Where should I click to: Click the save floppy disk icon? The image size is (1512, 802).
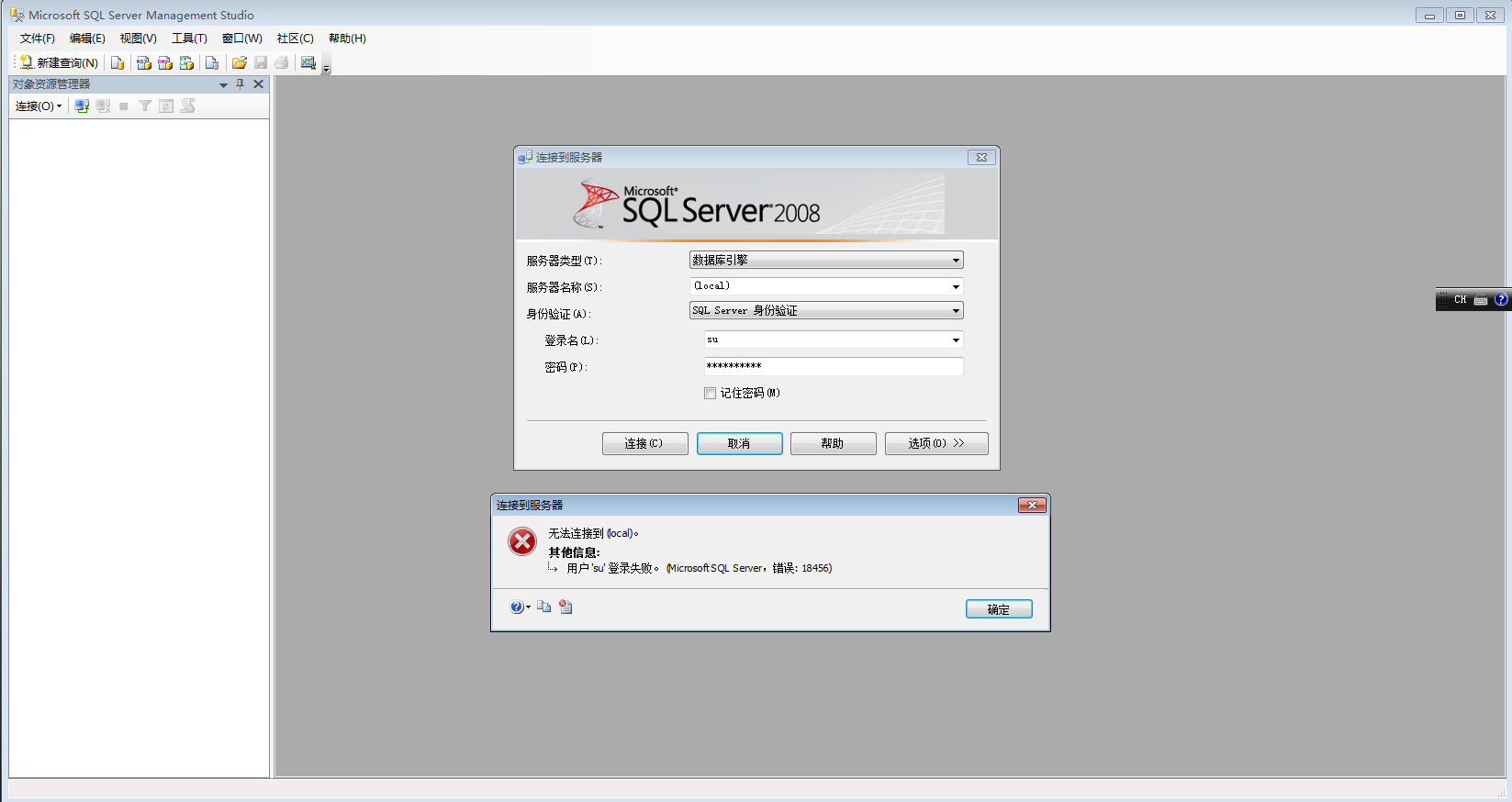pyautogui.click(x=261, y=62)
